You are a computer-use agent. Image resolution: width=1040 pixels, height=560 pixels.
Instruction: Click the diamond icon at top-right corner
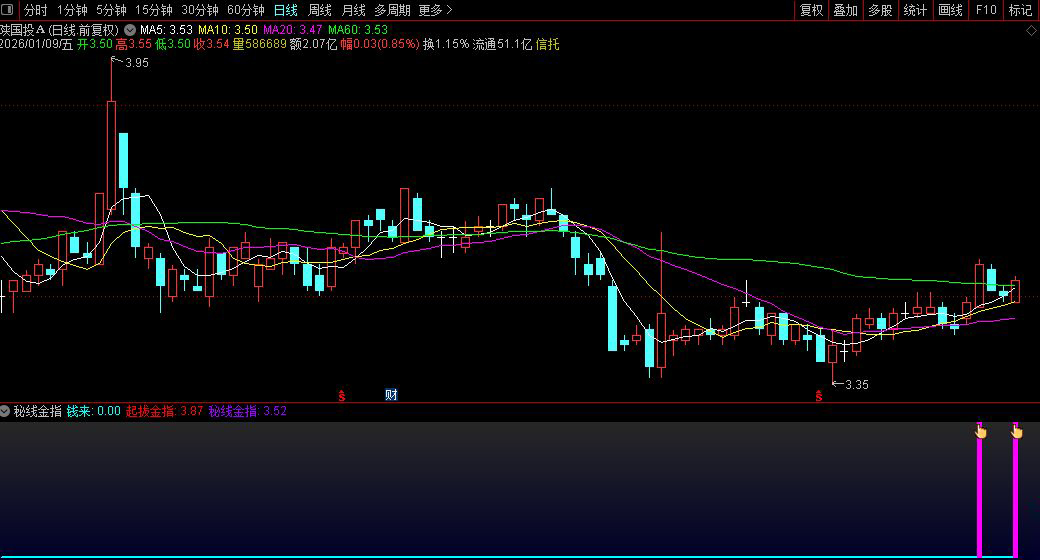(1031, 31)
